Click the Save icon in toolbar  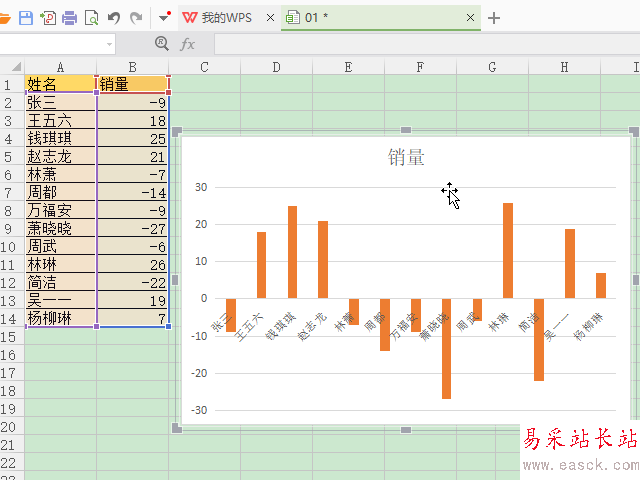pyautogui.click(x=26, y=18)
